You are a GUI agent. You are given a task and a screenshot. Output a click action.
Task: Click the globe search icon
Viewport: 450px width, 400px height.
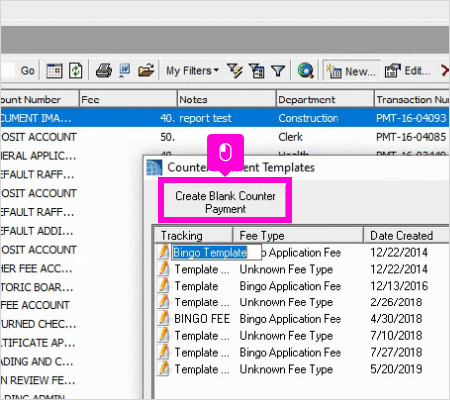click(305, 71)
